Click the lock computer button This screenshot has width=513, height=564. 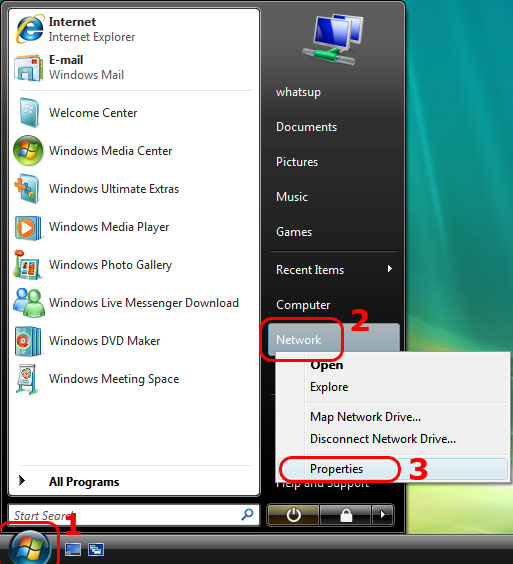click(346, 515)
